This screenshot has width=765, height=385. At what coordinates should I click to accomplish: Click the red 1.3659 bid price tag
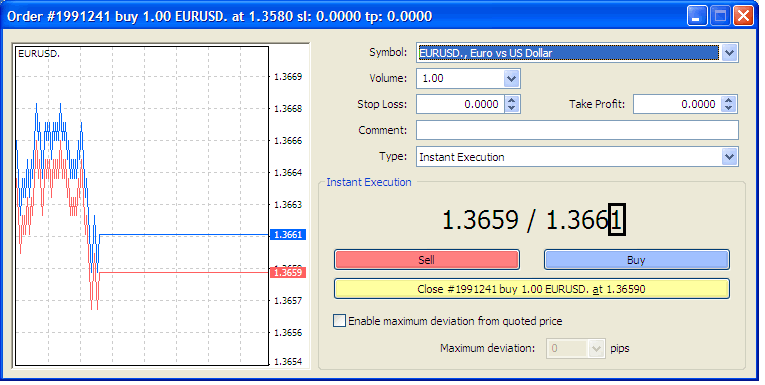(288, 272)
